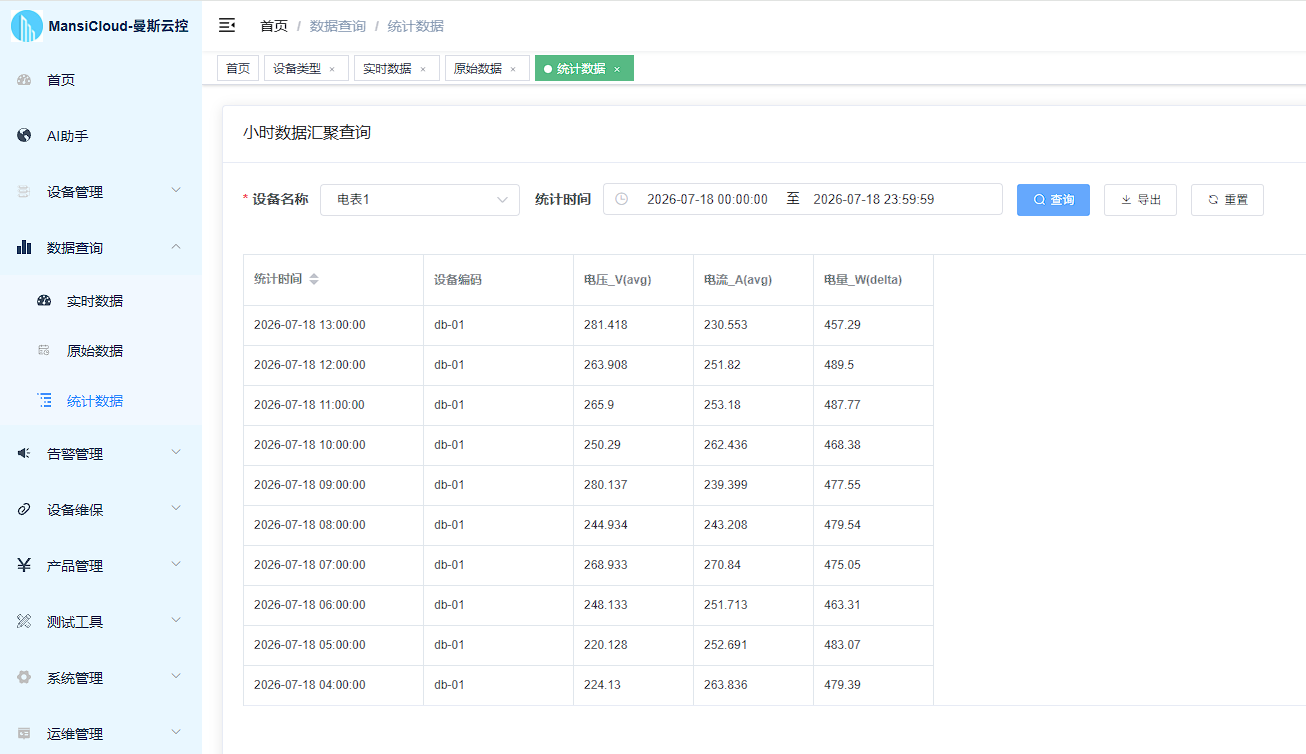This screenshot has height=754, width=1306.
Task: Click the energy value 468.38
Action: coord(842,445)
